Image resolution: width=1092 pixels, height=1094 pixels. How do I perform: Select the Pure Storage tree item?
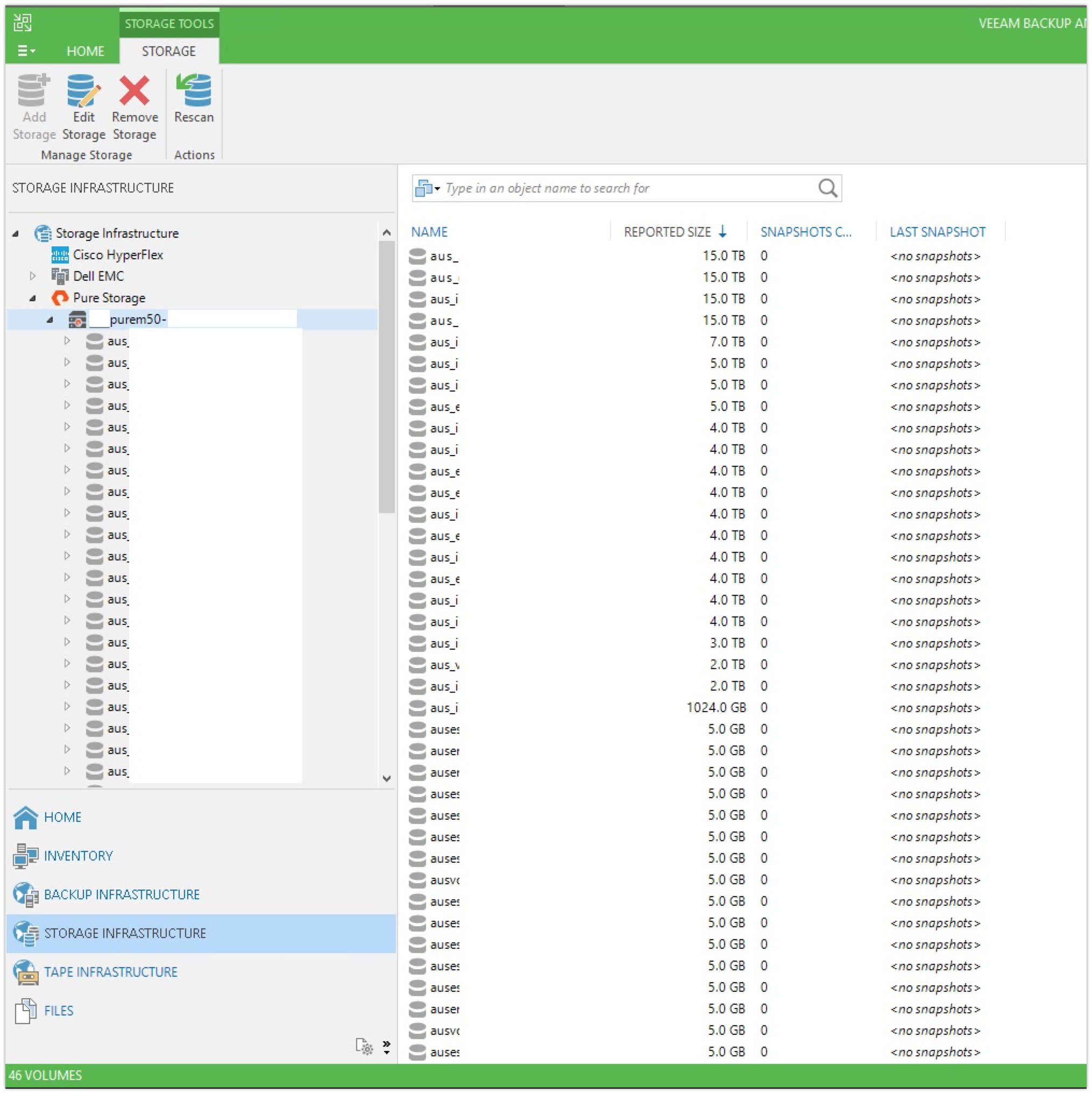pyautogui.click(x=109, y=298)
